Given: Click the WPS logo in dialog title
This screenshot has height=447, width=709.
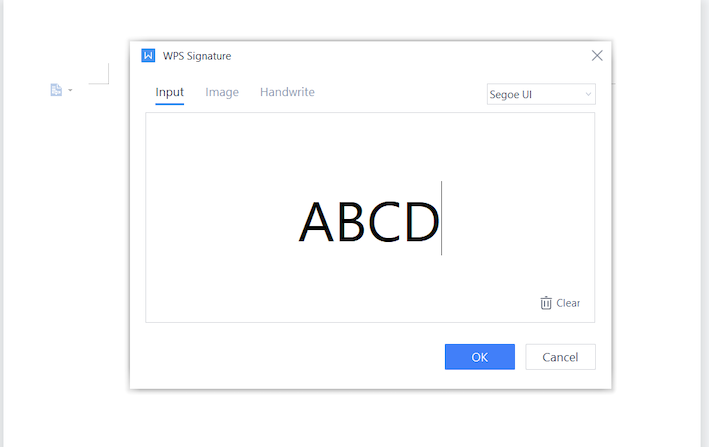Looking at the screenshot, I should (x=148, y=56).
